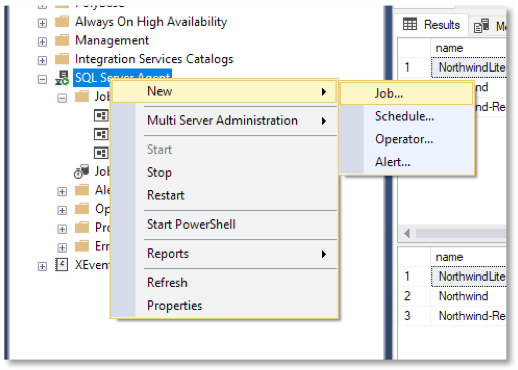Click the Job Activity Monitor icon
Image resolution: width=518 pixels, height=370 pixels.
pos(81,171)
